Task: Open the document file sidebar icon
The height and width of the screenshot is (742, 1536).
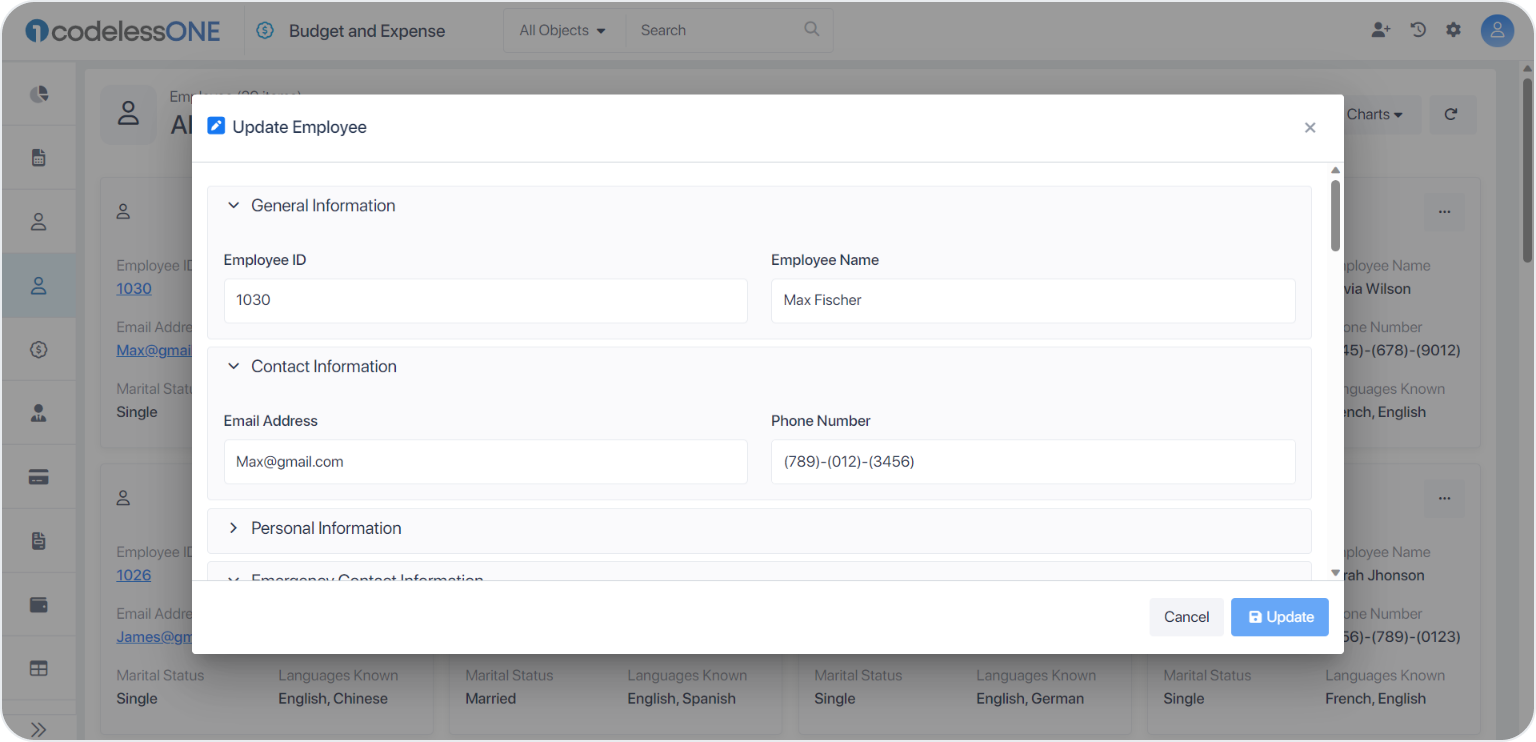Action: 39,541
